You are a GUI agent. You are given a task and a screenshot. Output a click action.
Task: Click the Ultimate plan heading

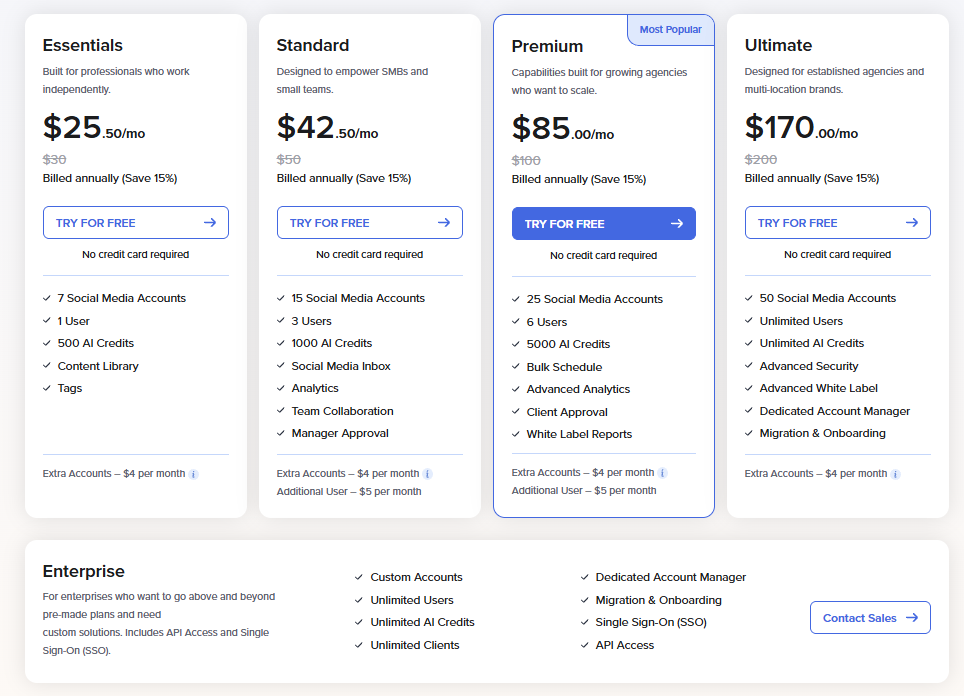[778, 45]
